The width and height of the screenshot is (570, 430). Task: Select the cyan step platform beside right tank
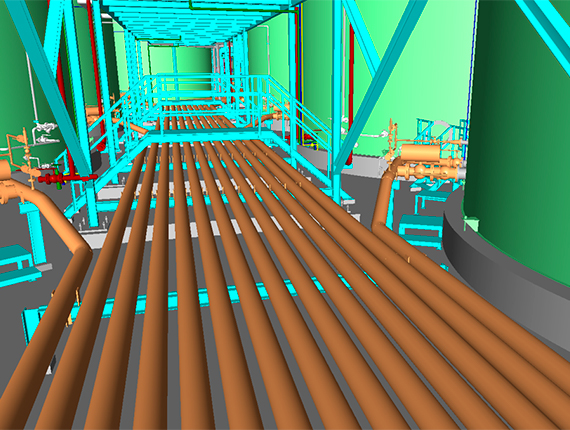click(x=421, y=230)
